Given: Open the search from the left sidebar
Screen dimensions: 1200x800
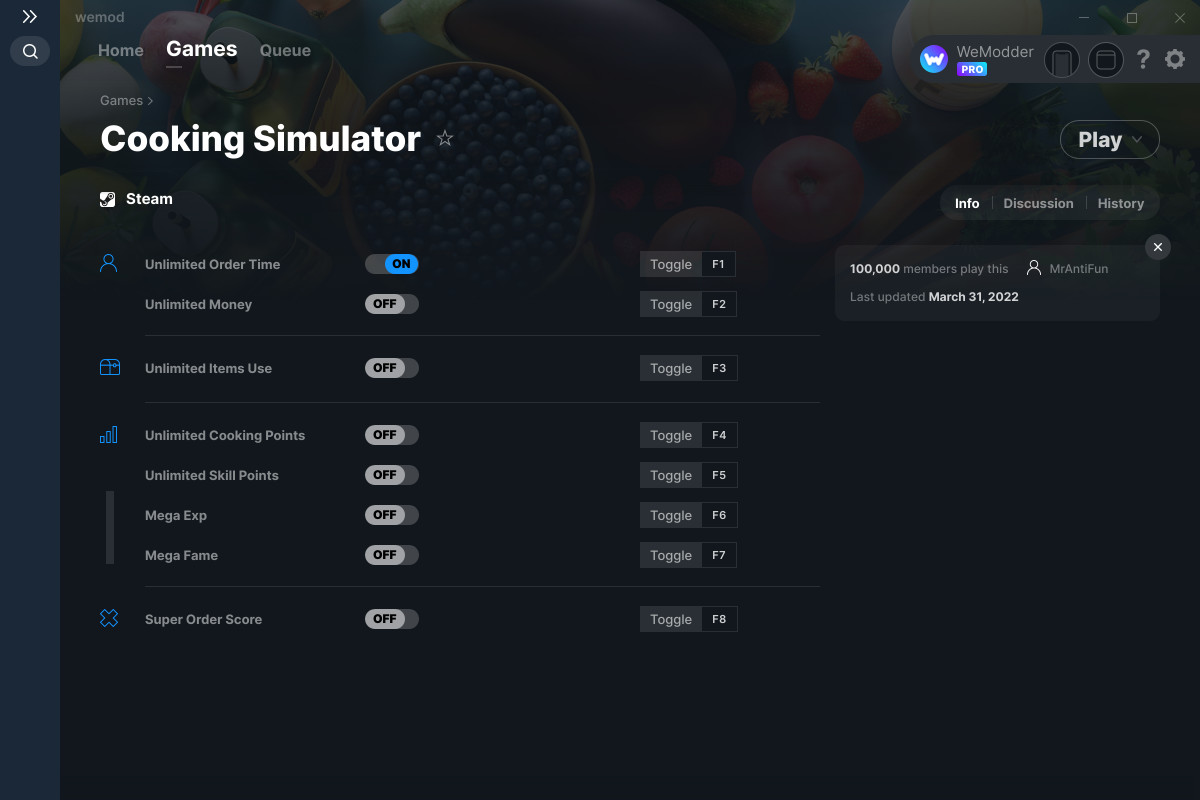Looking at the screenshot, I should (x=29, y=51).
